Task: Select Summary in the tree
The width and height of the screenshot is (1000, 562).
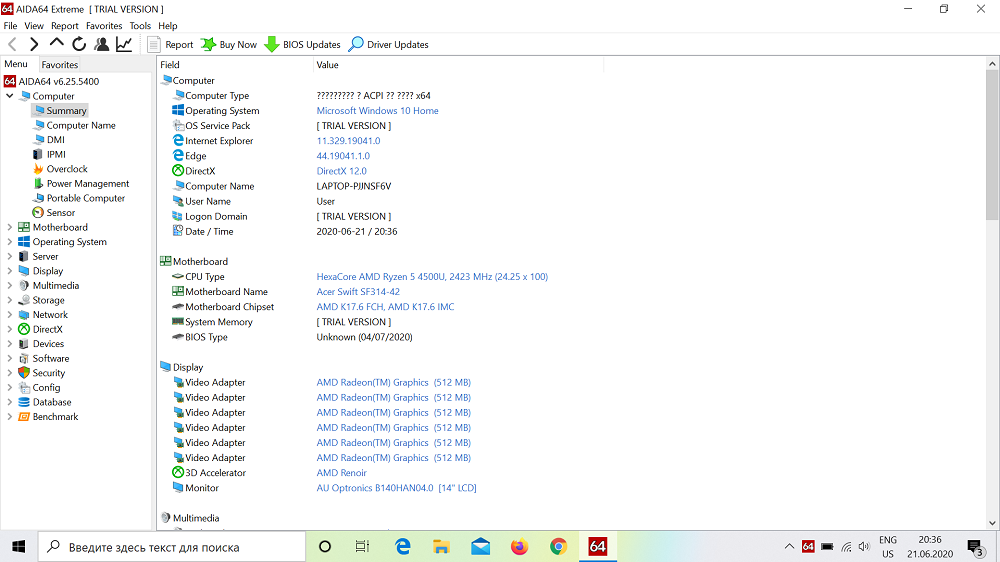Action: click(x=59, y=110)
